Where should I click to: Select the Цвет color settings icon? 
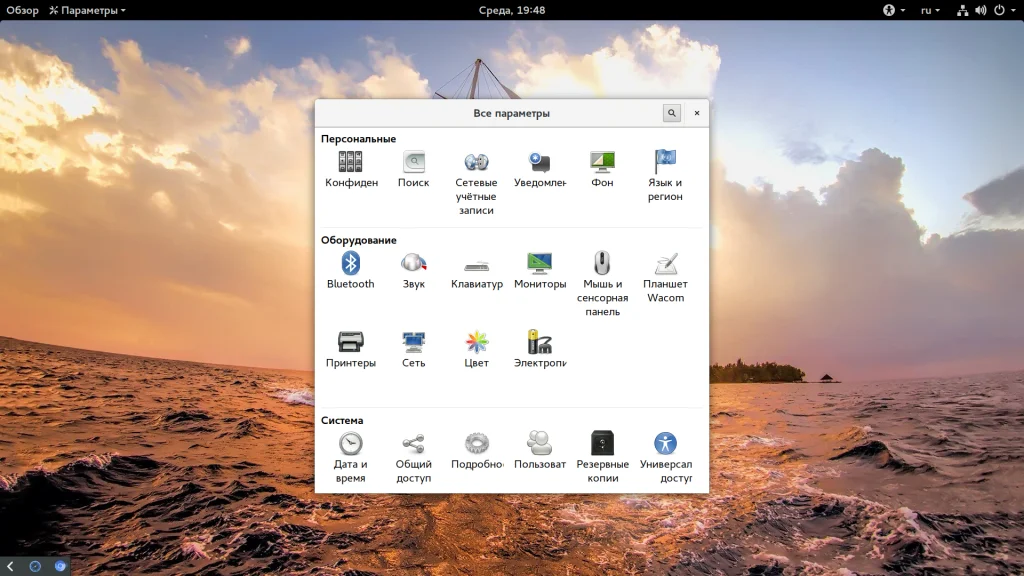pos(476,343)
